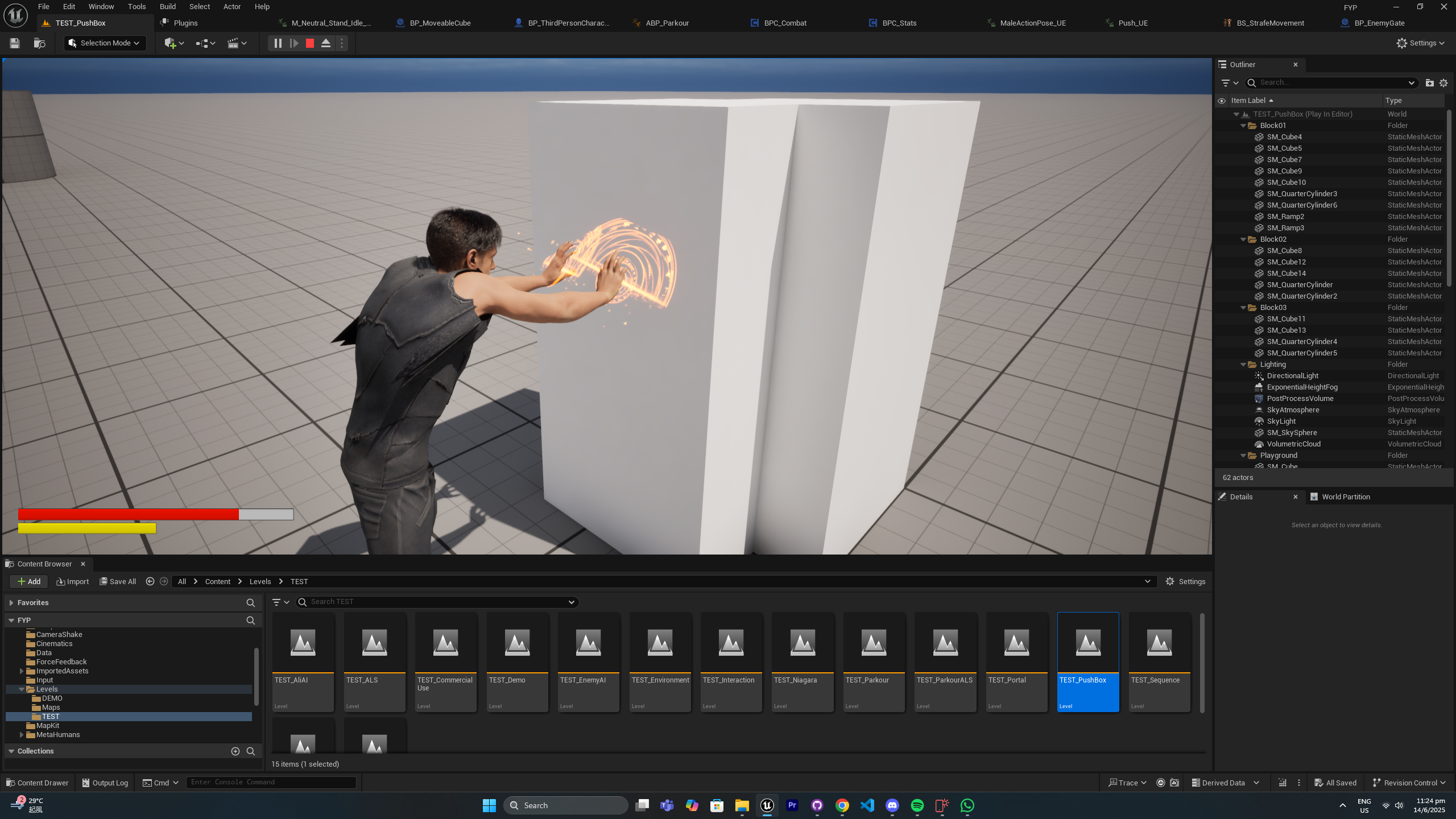Switch to the BP_MoveableCube tab

440,23
